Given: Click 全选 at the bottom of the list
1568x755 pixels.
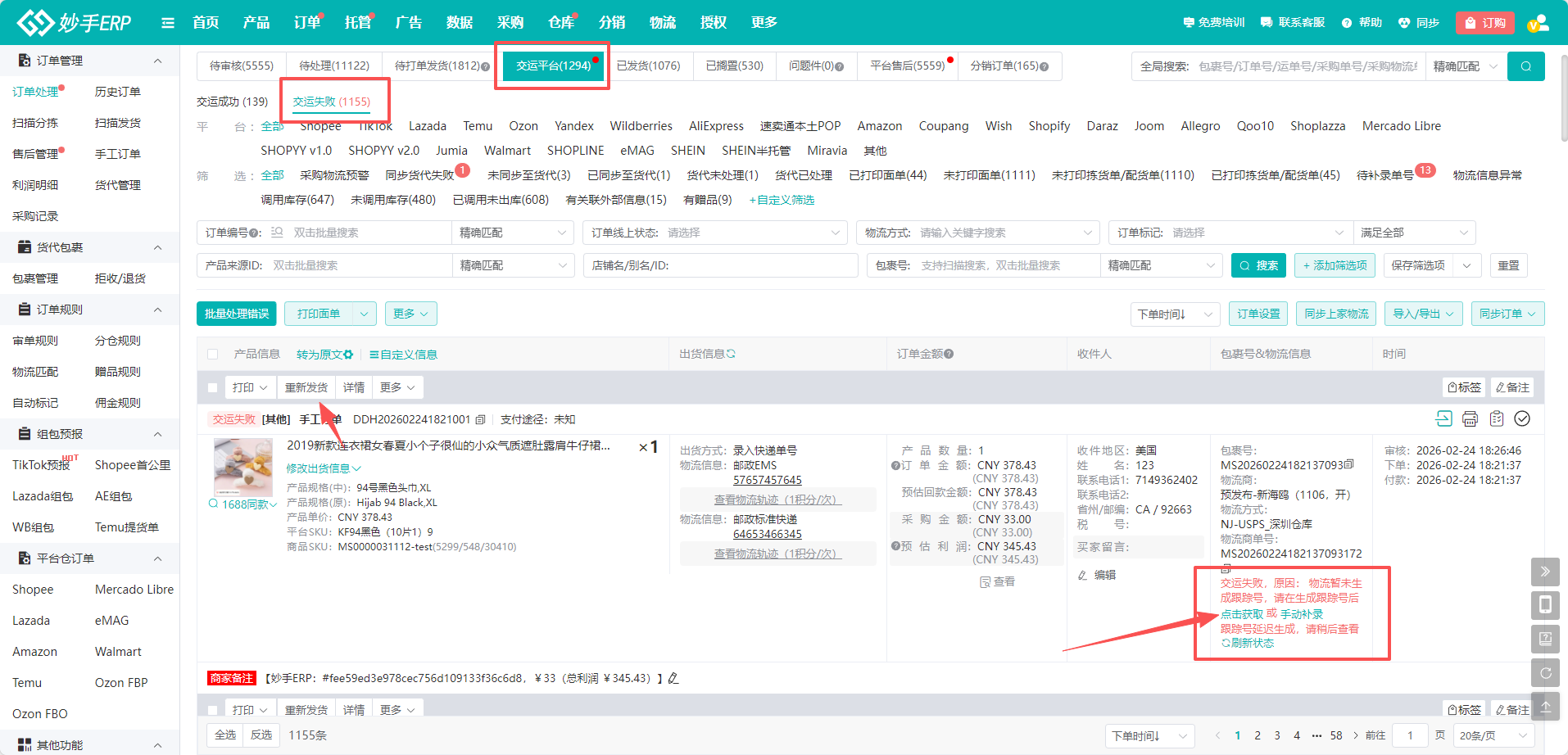Looking at the screenshot, I should click(x=225, y=735).
